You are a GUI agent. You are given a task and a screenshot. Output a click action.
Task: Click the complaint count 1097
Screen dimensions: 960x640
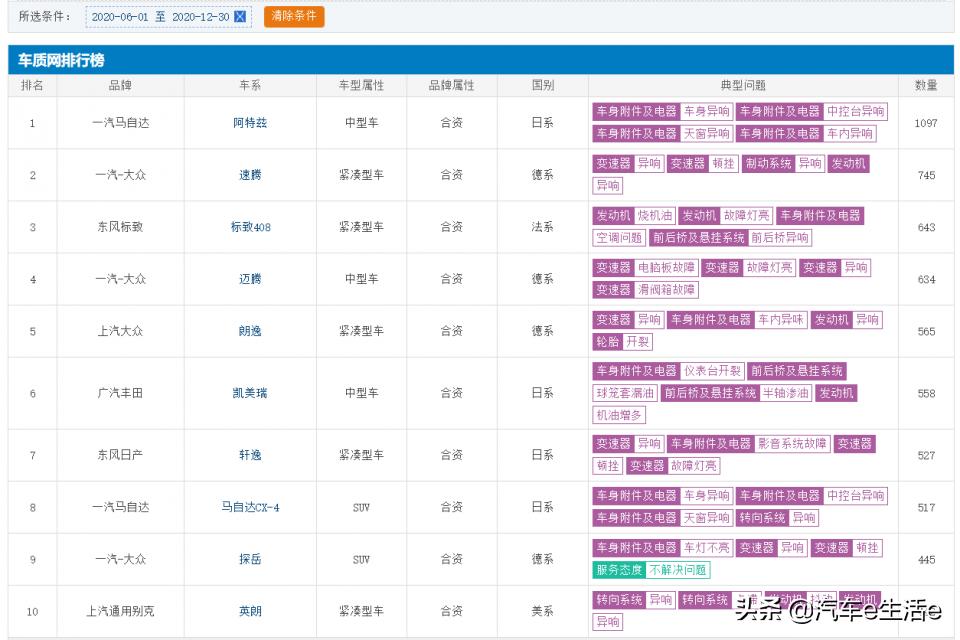(926, 123)
